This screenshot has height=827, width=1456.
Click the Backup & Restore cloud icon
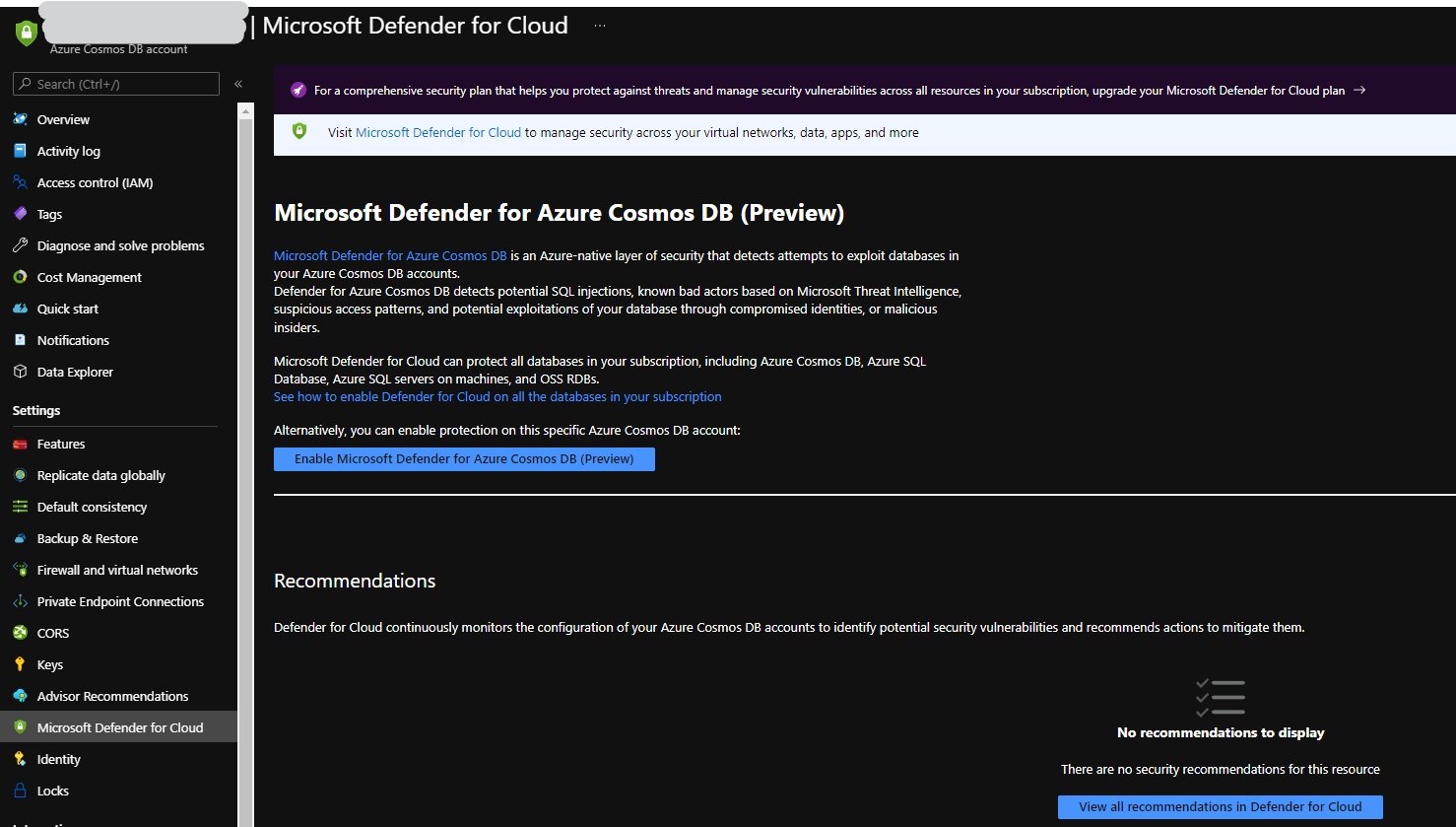point(20,538)
